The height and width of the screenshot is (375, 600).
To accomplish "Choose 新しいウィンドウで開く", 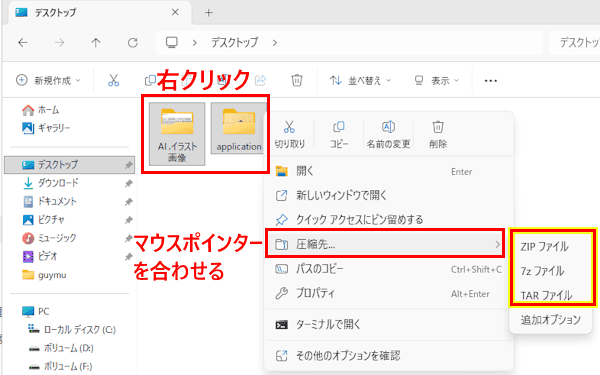I will 389,195.
